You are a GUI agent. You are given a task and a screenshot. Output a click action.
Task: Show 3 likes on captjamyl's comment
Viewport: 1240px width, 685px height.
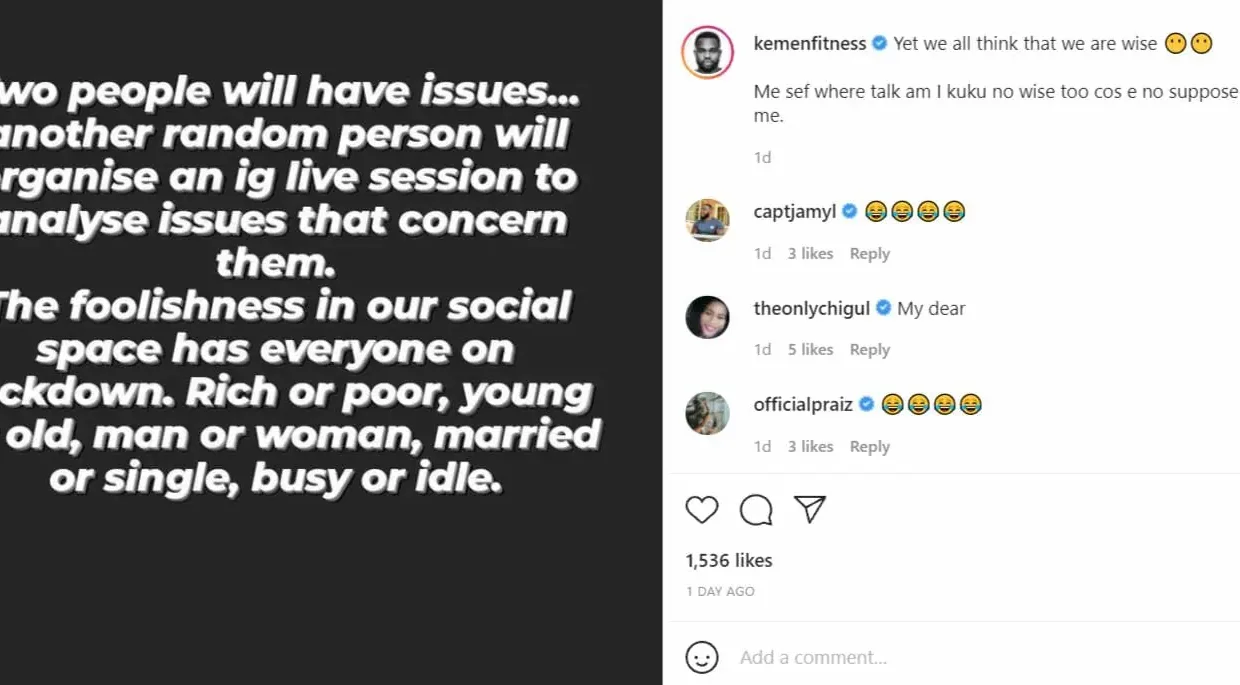(x=810, y=254)
